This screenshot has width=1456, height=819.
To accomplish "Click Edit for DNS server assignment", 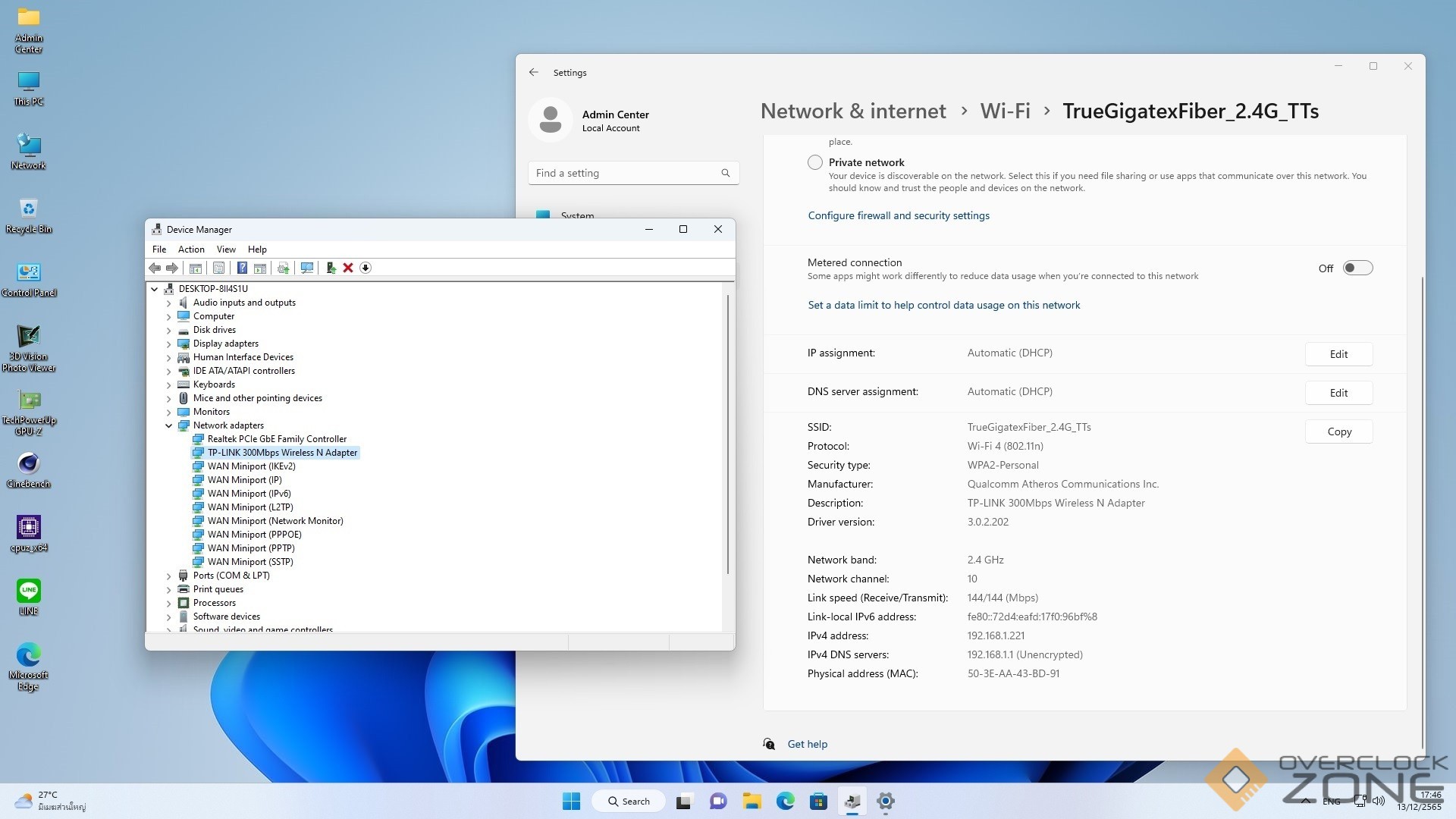I will pos(1338,393).
